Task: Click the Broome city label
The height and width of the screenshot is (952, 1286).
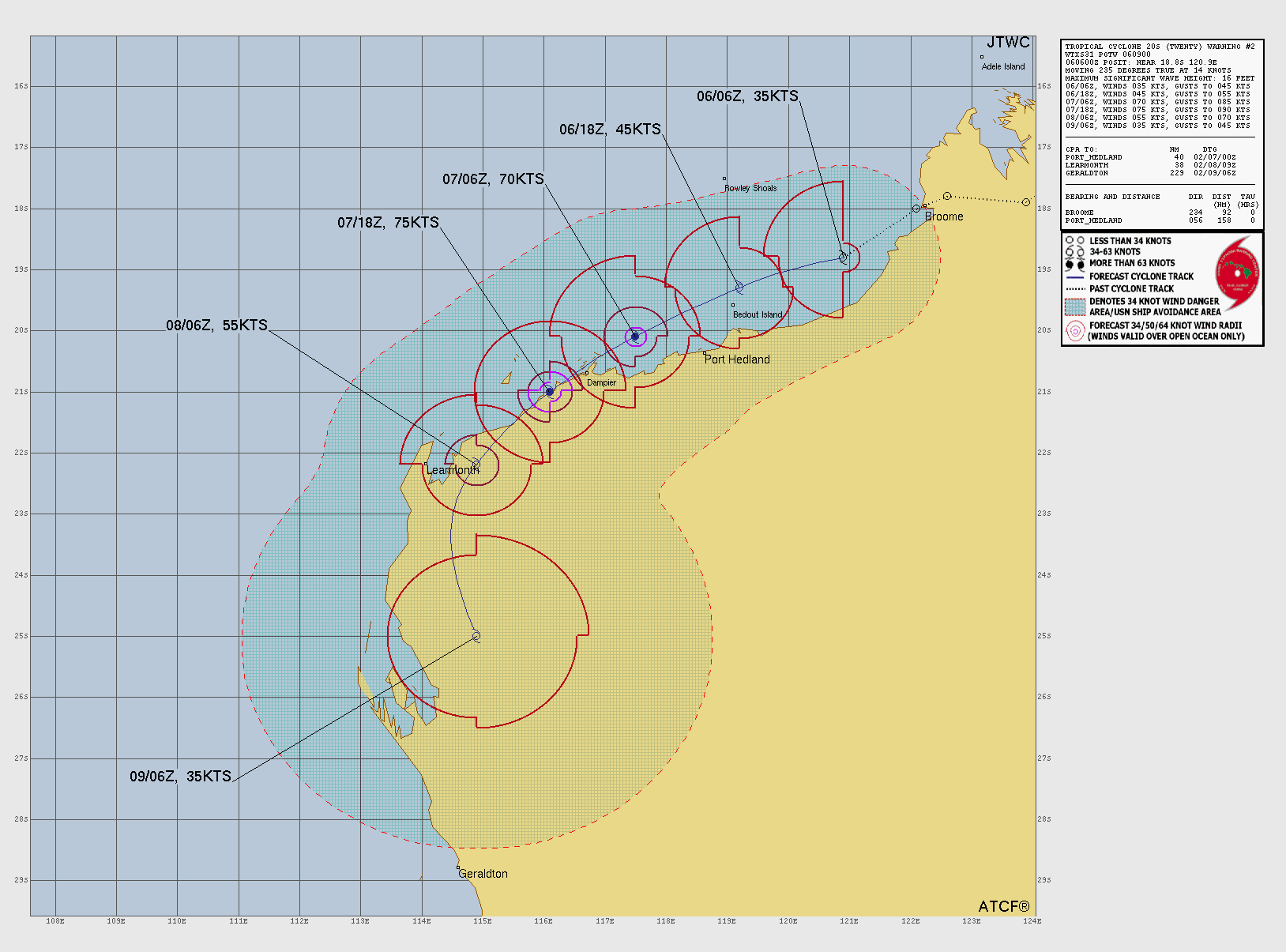Action: click(x=944, y=216)
